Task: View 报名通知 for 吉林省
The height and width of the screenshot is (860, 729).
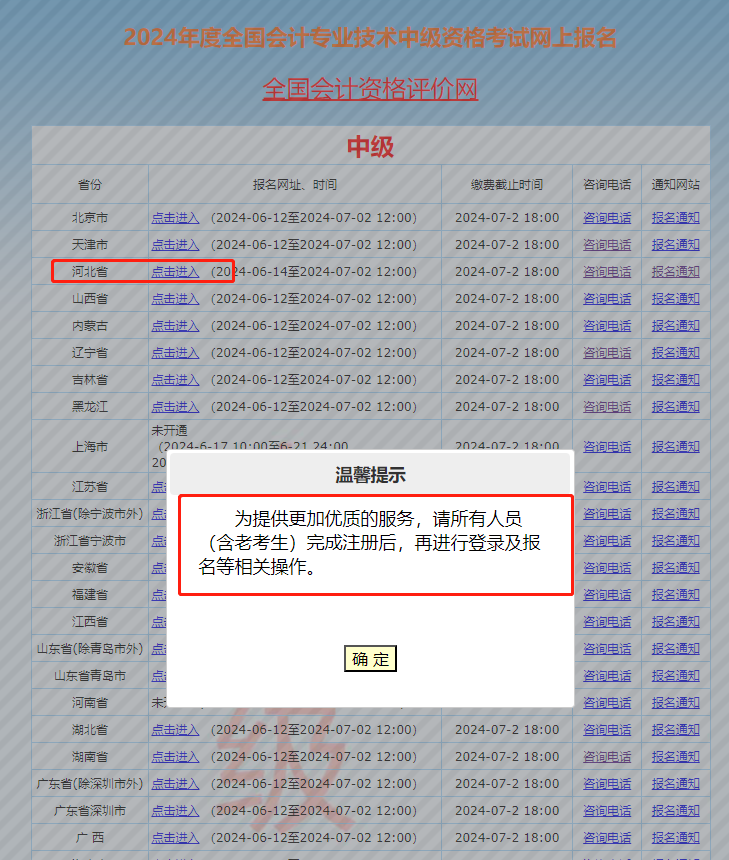Action: (675, 379)
